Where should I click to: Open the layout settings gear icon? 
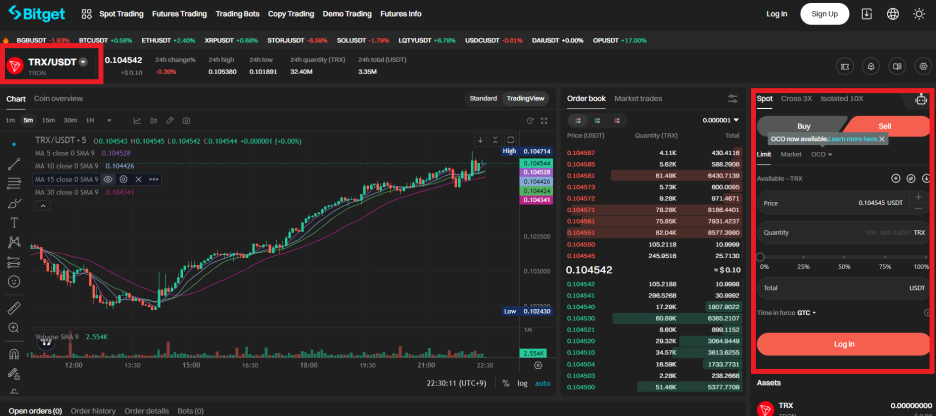pyautogui.click(x=924, y=66)
